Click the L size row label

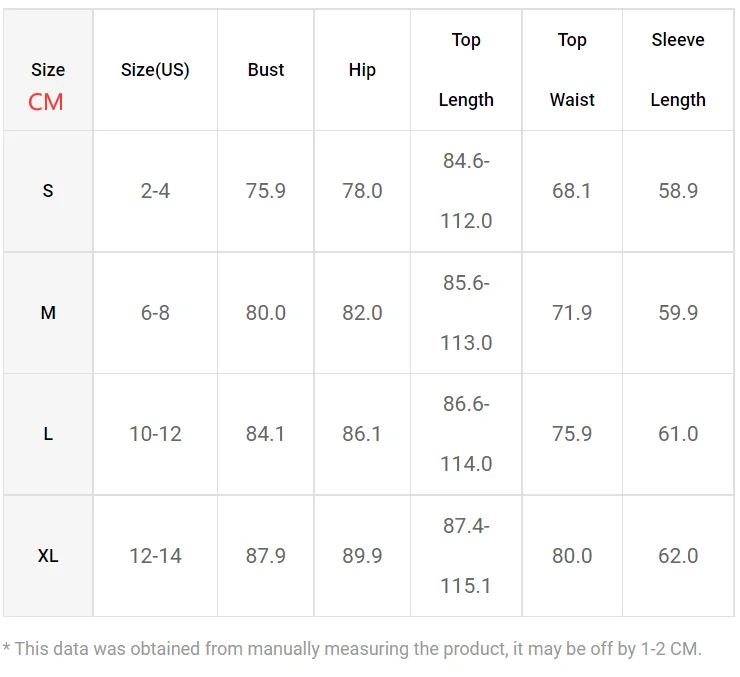coord(48,434)
